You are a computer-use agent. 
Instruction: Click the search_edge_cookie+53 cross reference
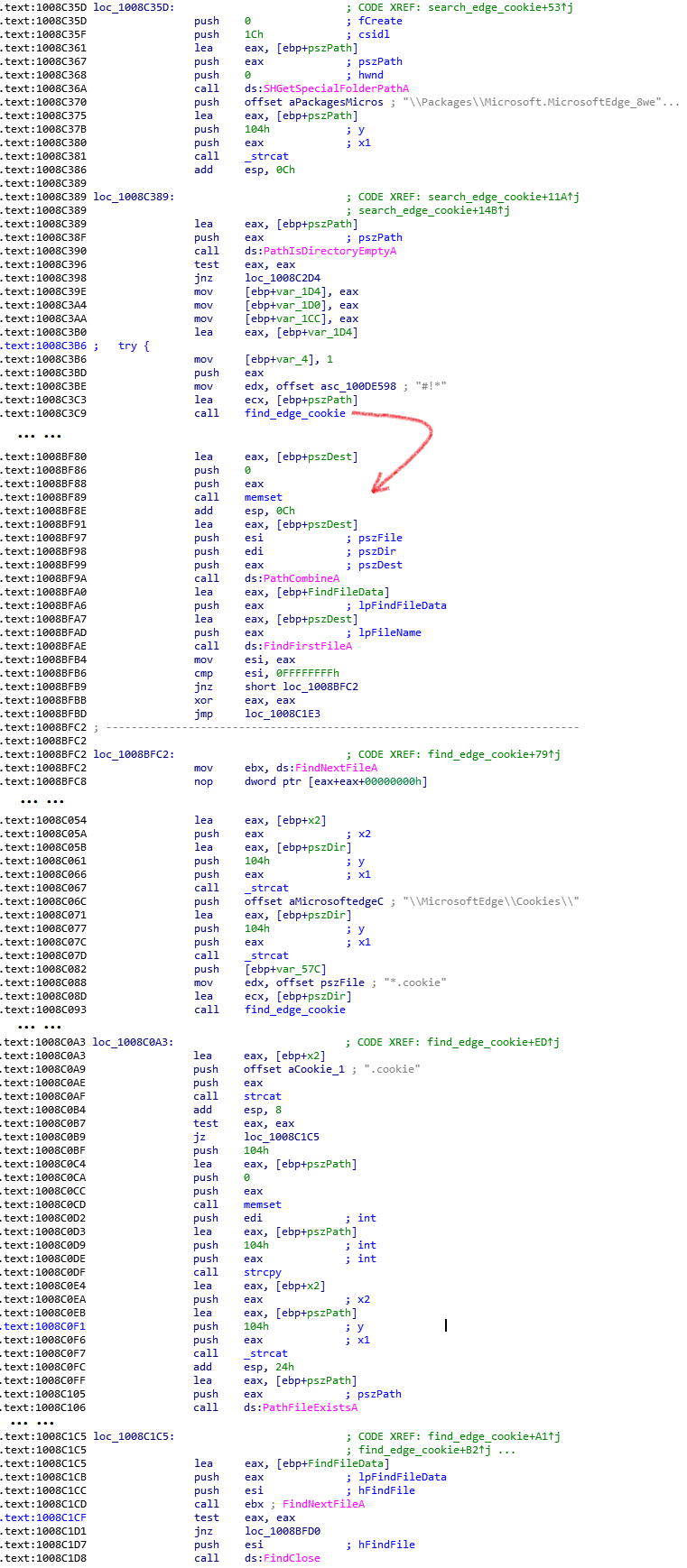(500, 7)
